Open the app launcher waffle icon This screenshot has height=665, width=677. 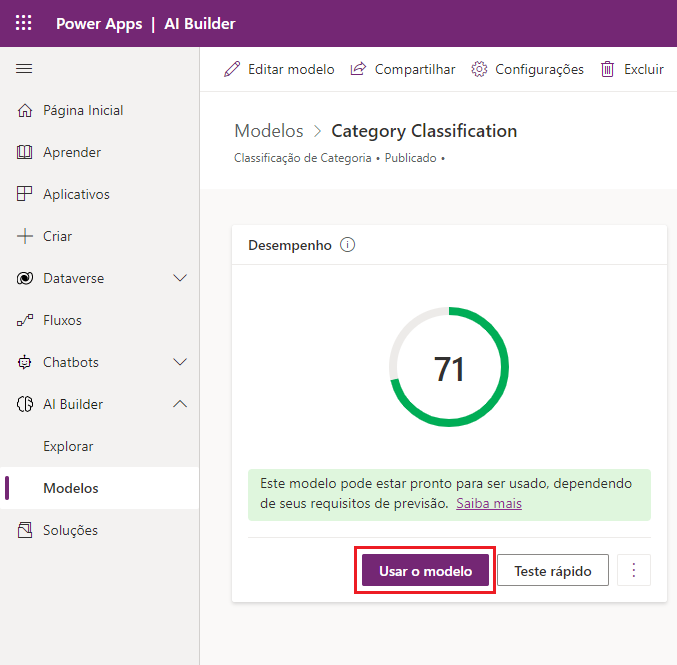tap(24, 23)
